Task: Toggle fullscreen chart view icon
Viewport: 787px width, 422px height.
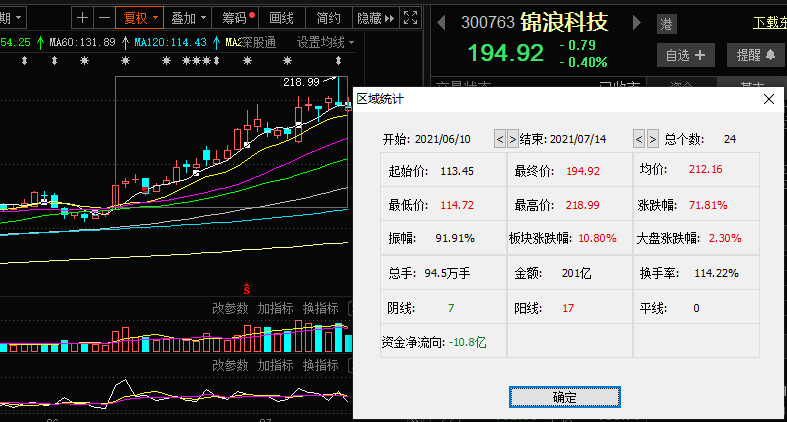Action: (410, 18)
